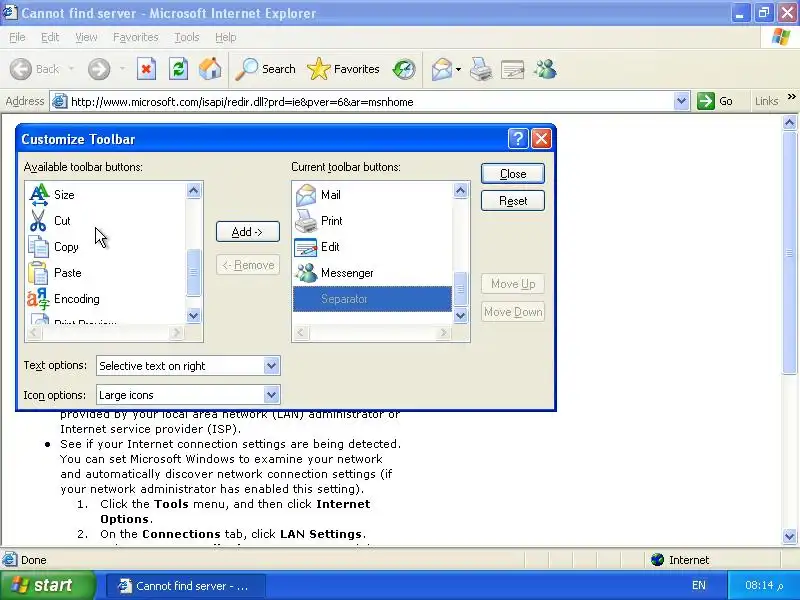
Task: Select Mail in current toolbar buttons list
Action: (x=372, y=194)
